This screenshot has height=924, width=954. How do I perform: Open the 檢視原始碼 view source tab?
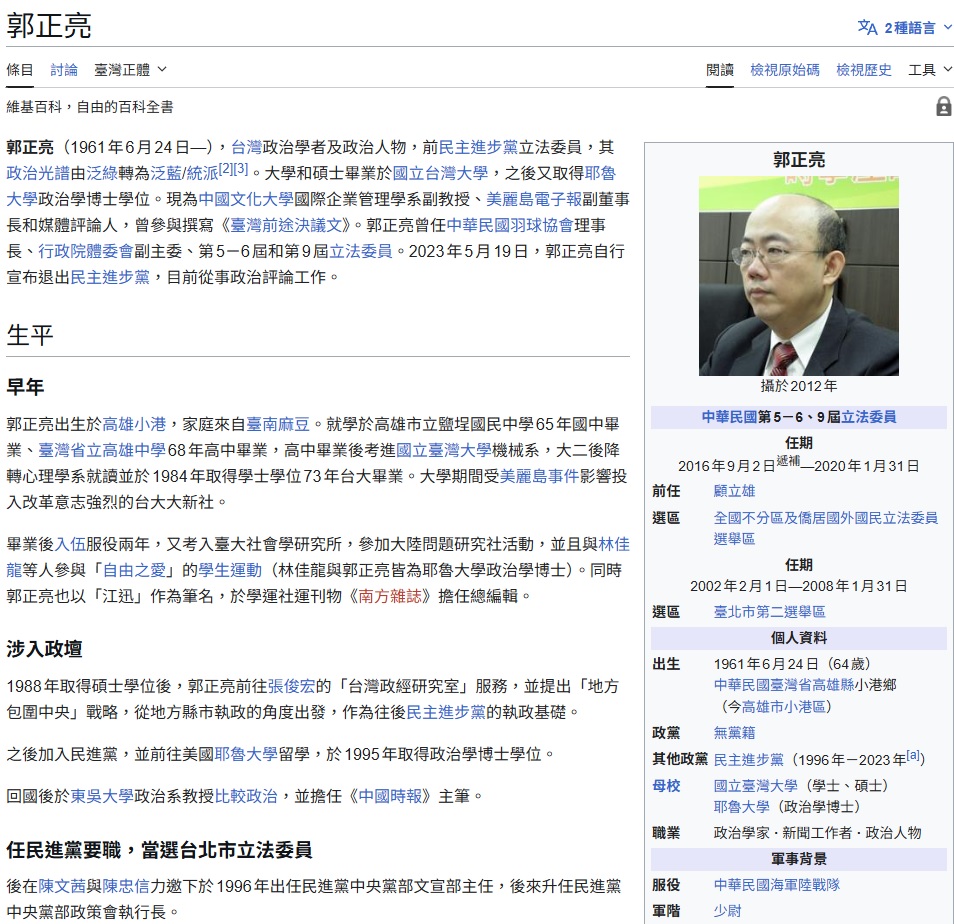(784, 70)
